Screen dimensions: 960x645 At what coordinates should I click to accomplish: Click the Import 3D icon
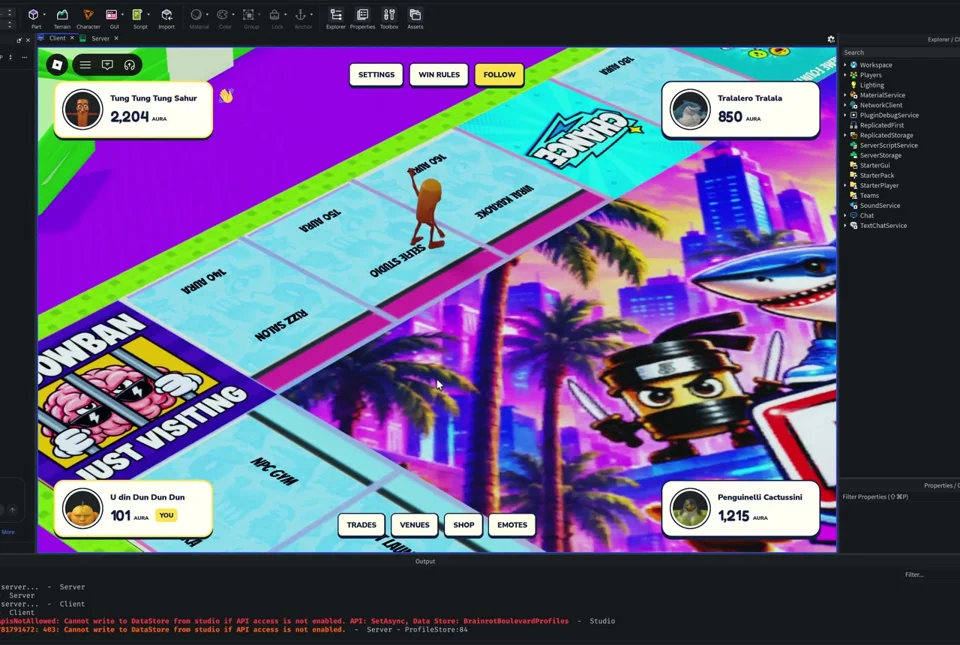167,15
